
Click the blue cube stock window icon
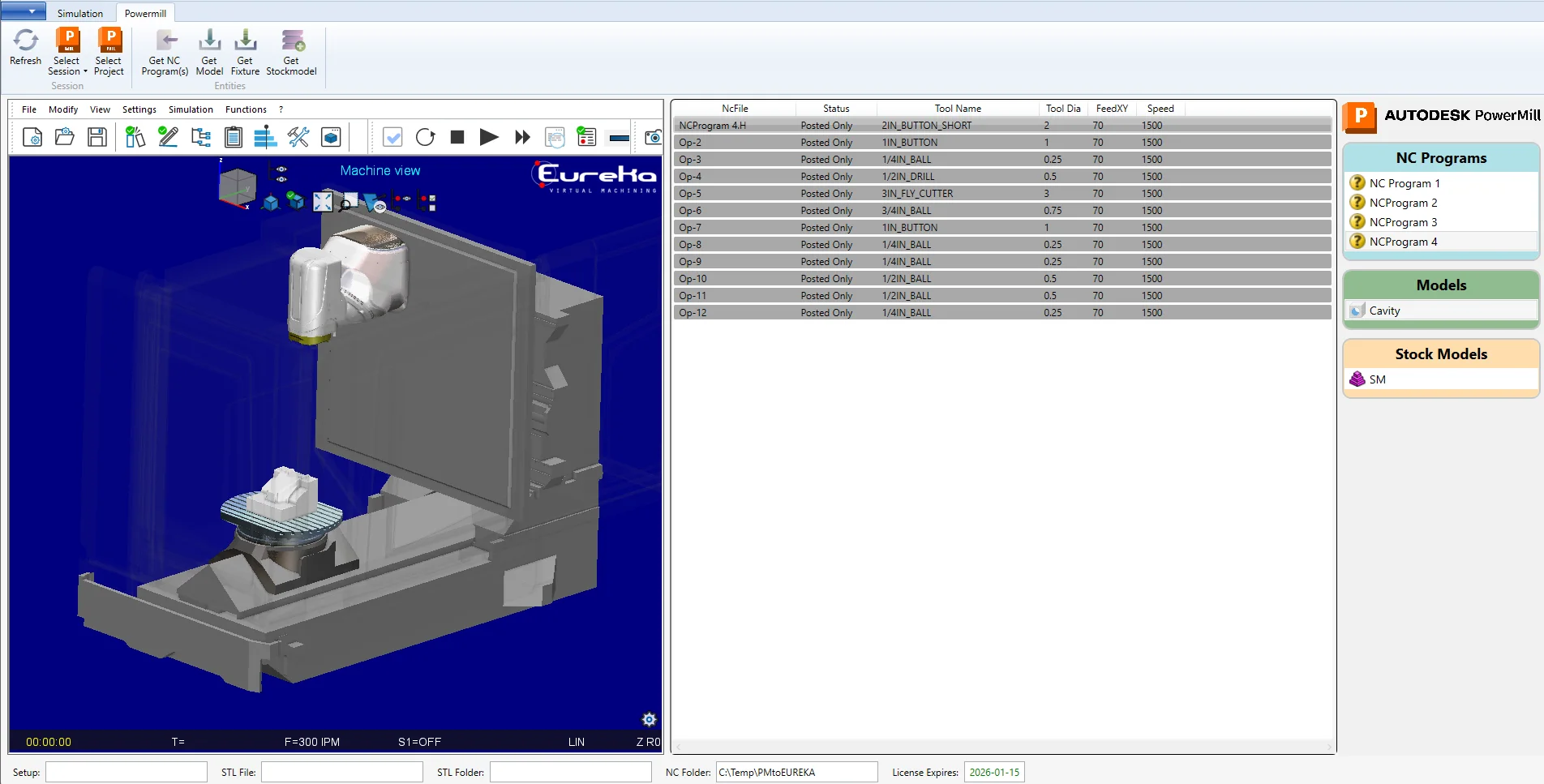click(x=331, y=137)
